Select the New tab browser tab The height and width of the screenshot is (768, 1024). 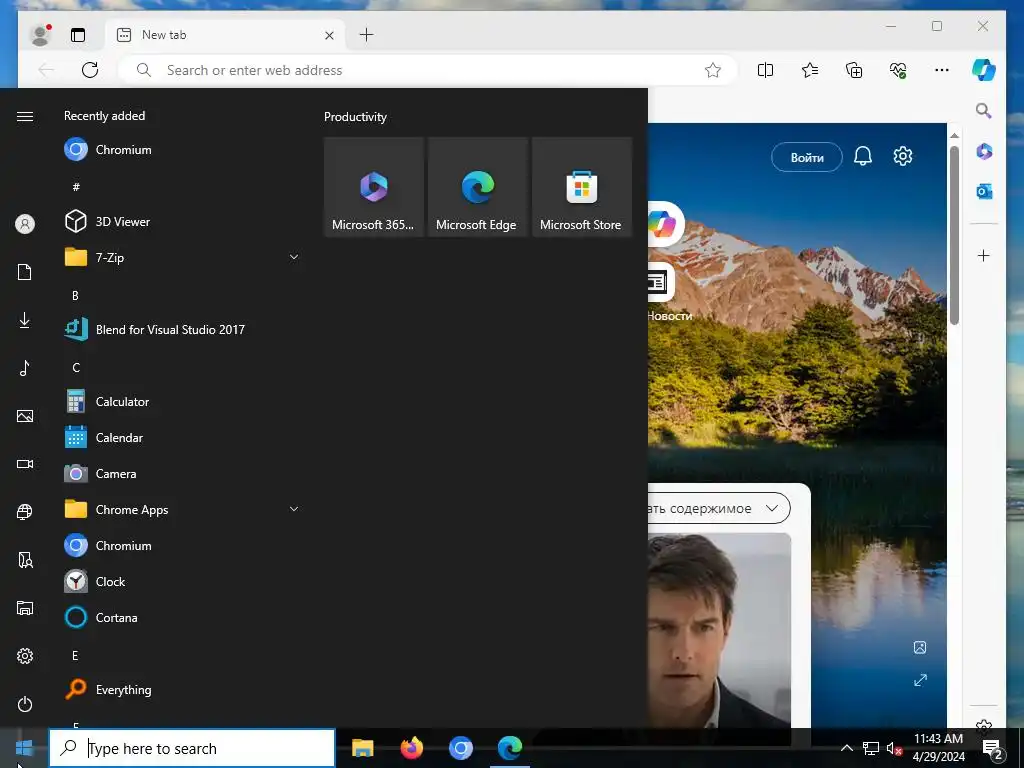225,35
